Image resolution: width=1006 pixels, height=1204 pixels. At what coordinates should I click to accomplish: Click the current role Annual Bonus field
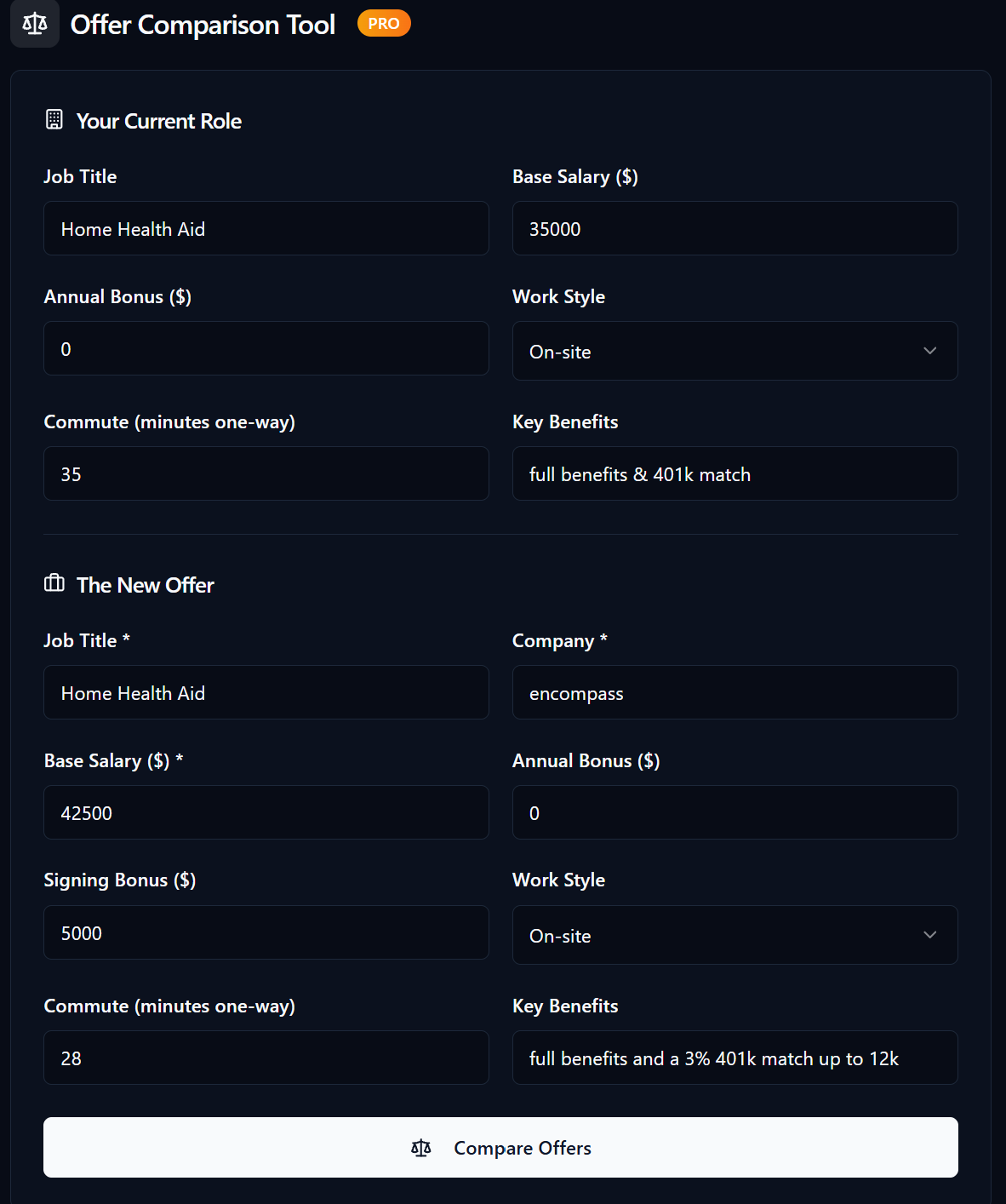(266, 348)
